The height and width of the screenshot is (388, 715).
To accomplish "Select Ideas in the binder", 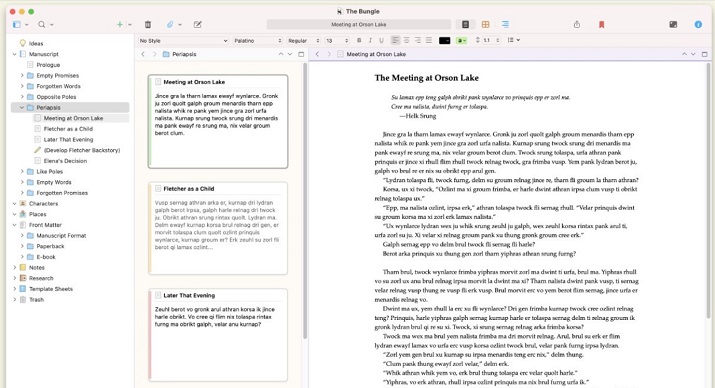I will (x=36, y=43).
